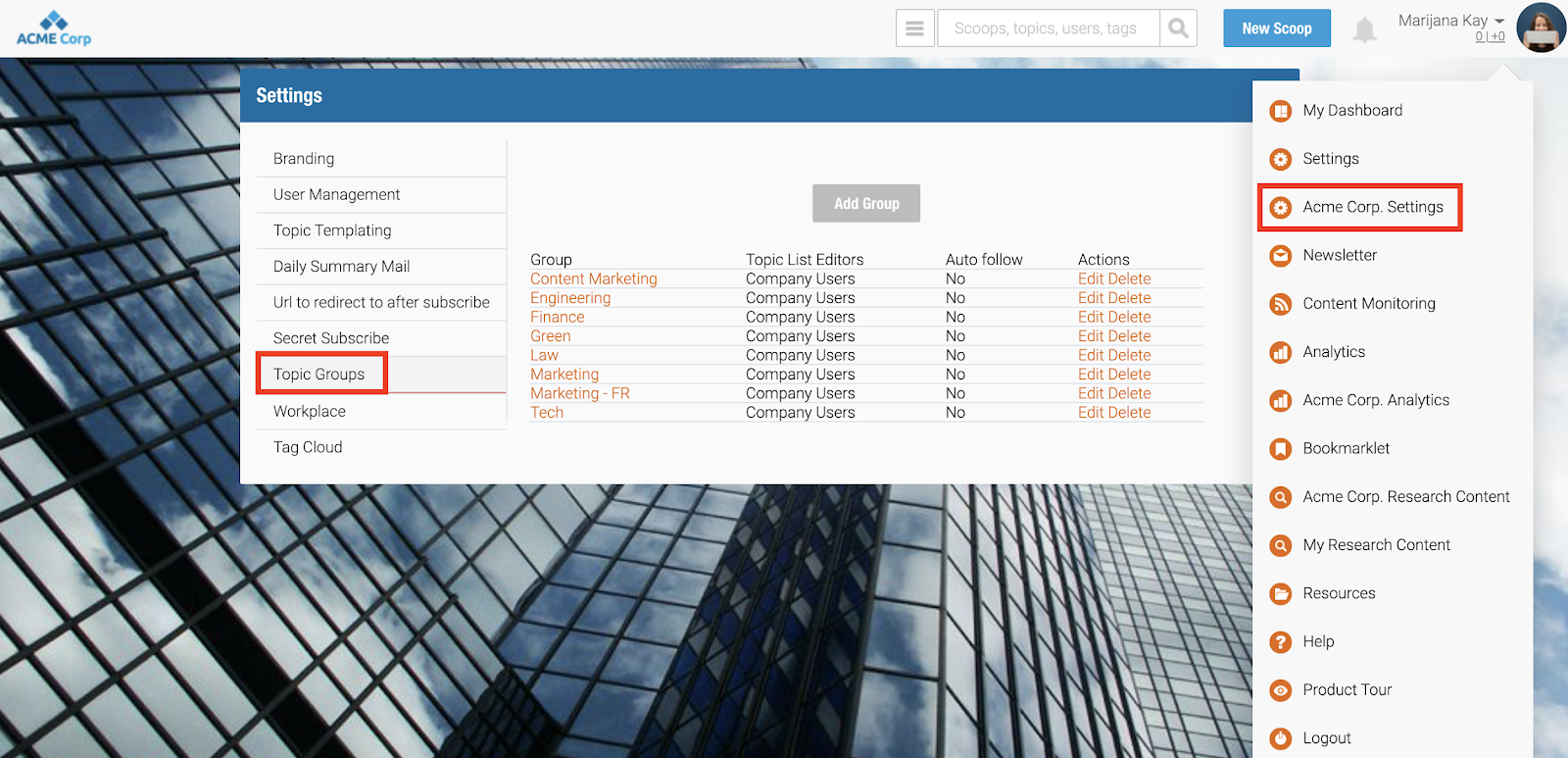Image resolution: width=1568 pixels, height=758 pixels.
Task: Click the New Scoop button
Action: tap(1277, 28)
